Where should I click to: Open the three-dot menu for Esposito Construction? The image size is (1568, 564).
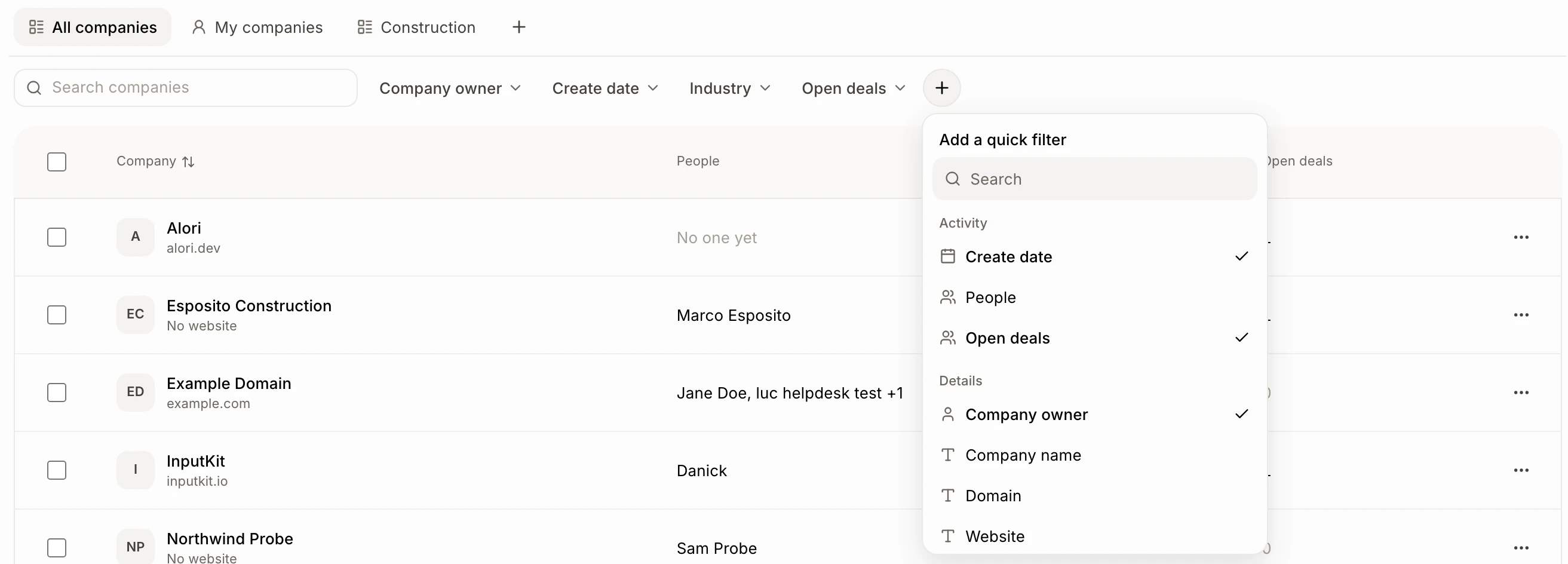click(1521, 315)
